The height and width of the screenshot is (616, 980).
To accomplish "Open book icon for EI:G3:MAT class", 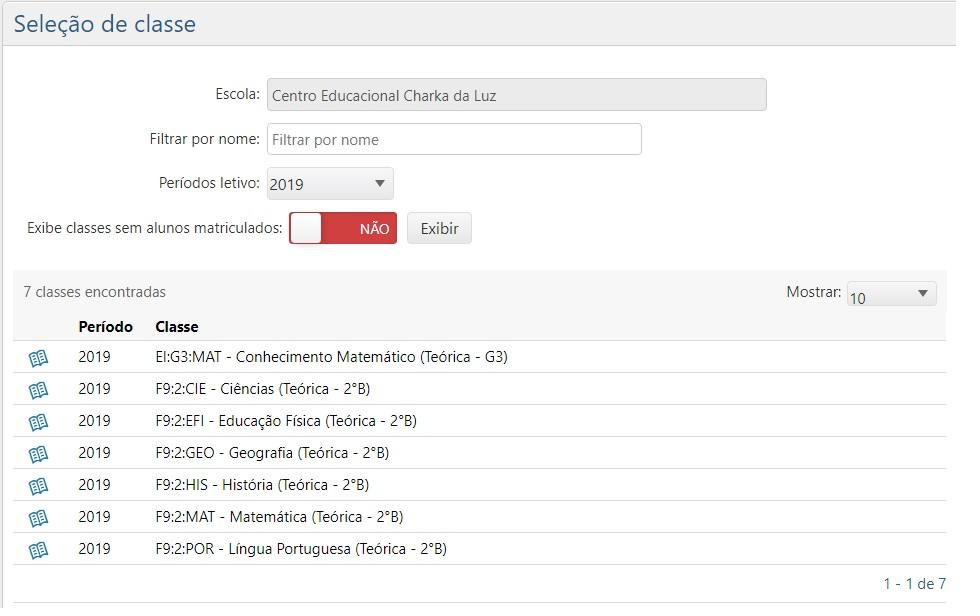I will pos(38,358).
